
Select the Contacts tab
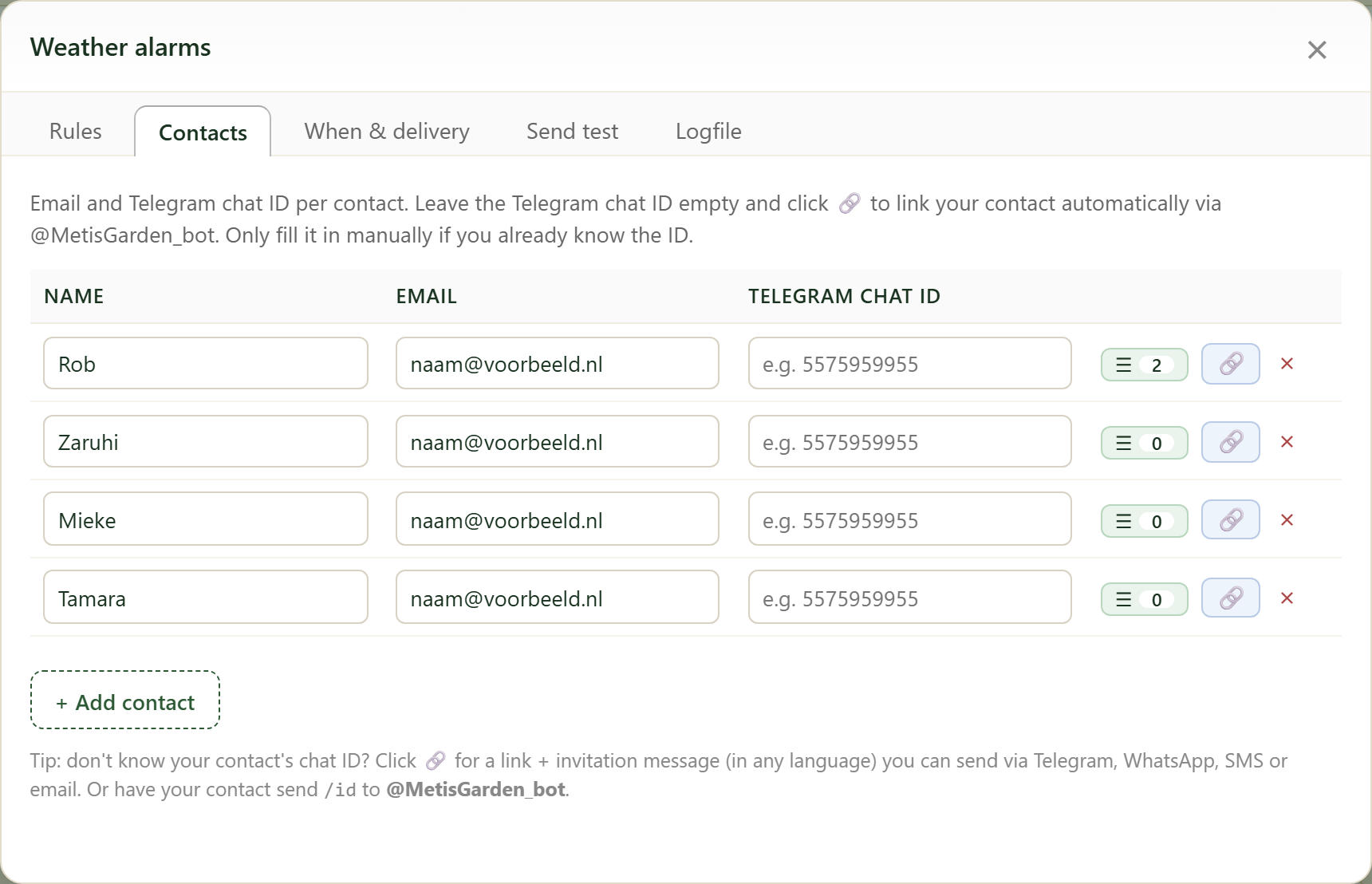click(x=203, y=132)
